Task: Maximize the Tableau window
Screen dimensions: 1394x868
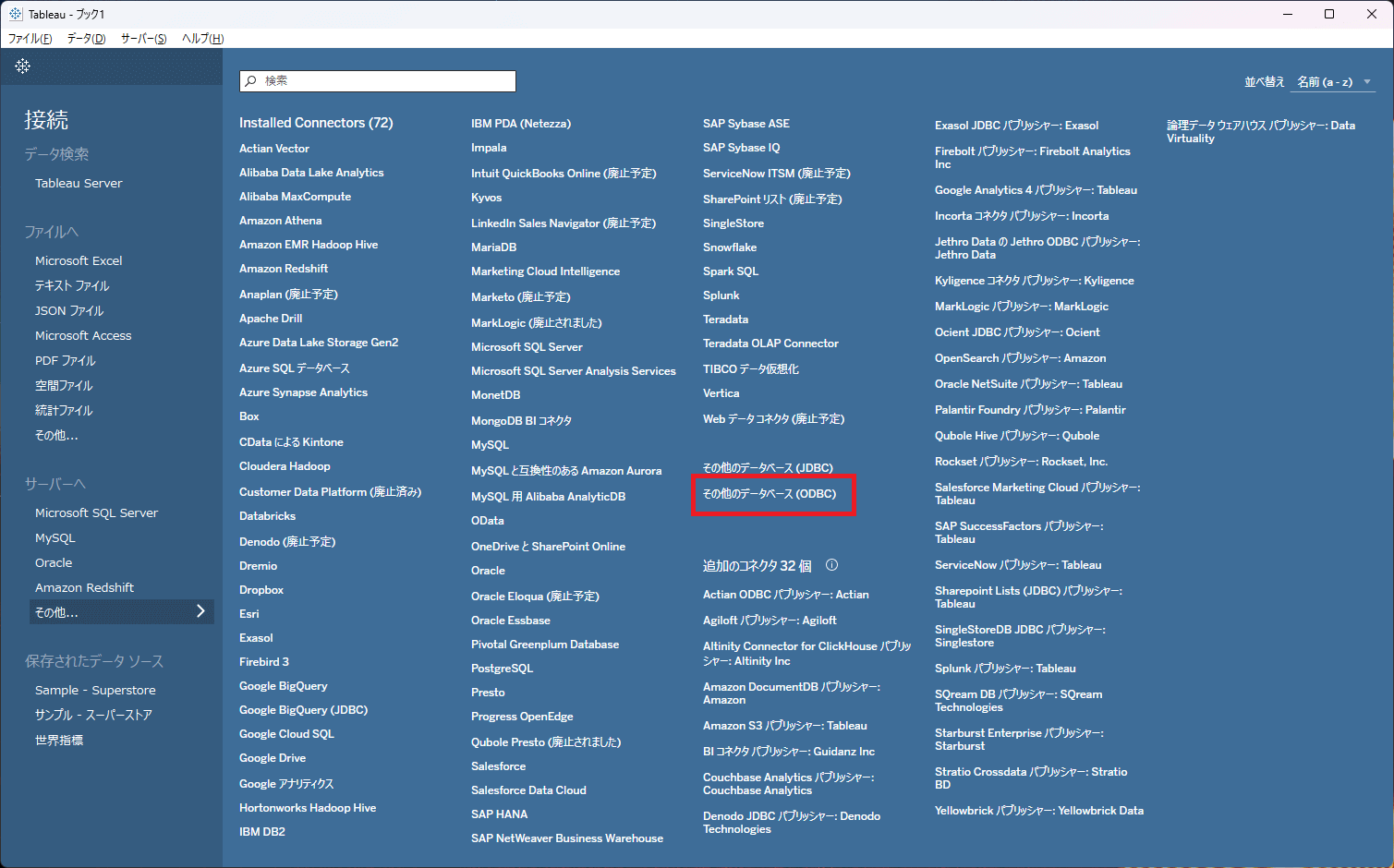Action: 1329,14
